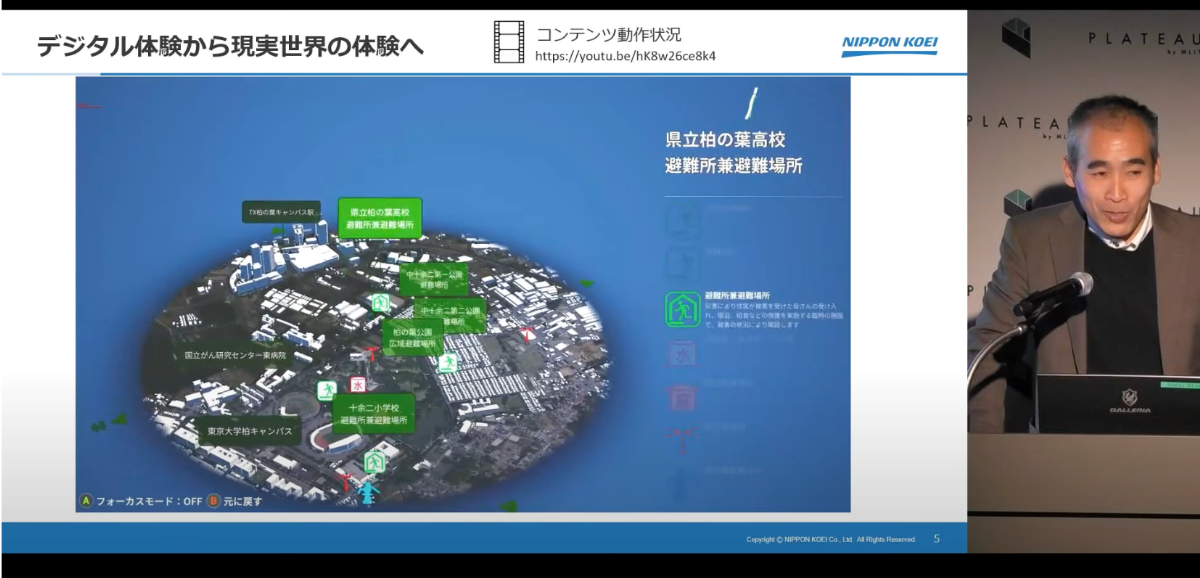Click the highlighted 避難所兼避難場所 legend icon
Viewport: 1200px width, 578px height.
click(x=683, y=309)
